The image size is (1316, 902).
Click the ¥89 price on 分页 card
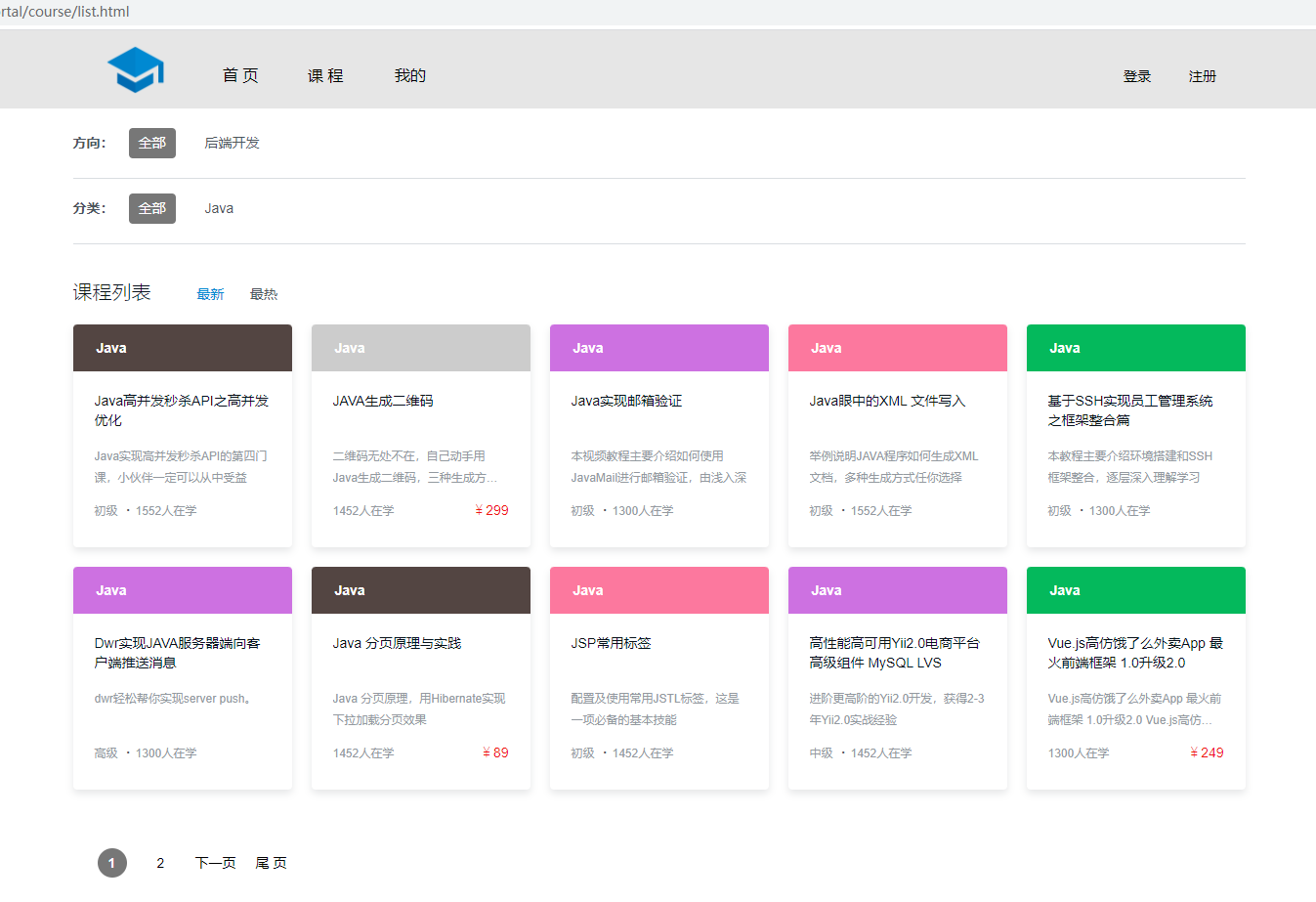point(495,752)
